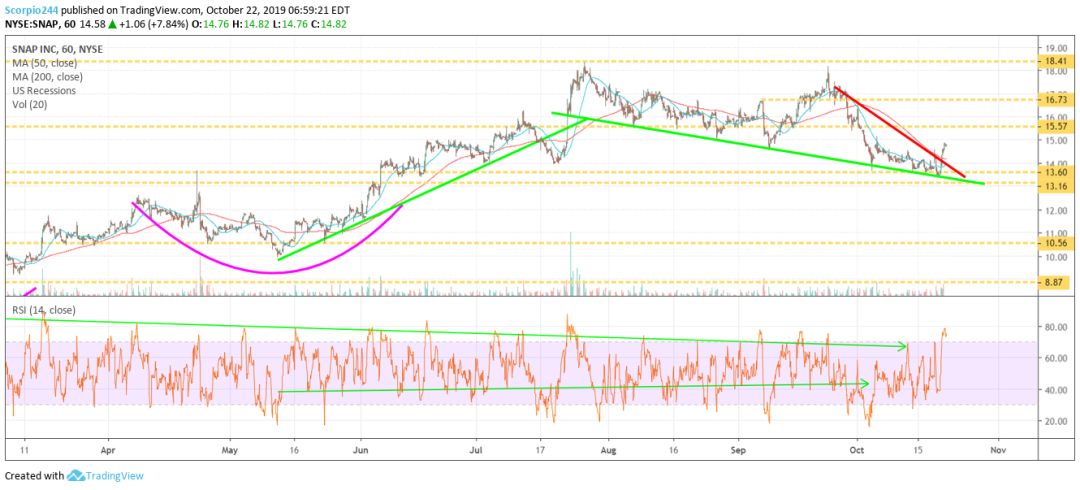Select the Vol (20) indicator label
Screen dimensions: 1080x490
pyautogui.click(x=31, y=103)
